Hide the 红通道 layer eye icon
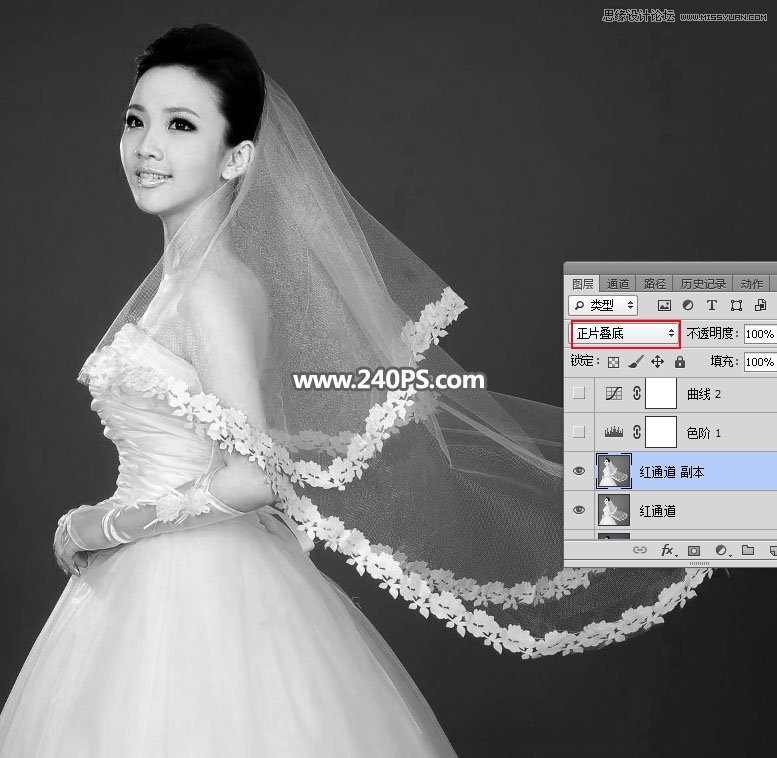The image size is (777, 758). 579,510
